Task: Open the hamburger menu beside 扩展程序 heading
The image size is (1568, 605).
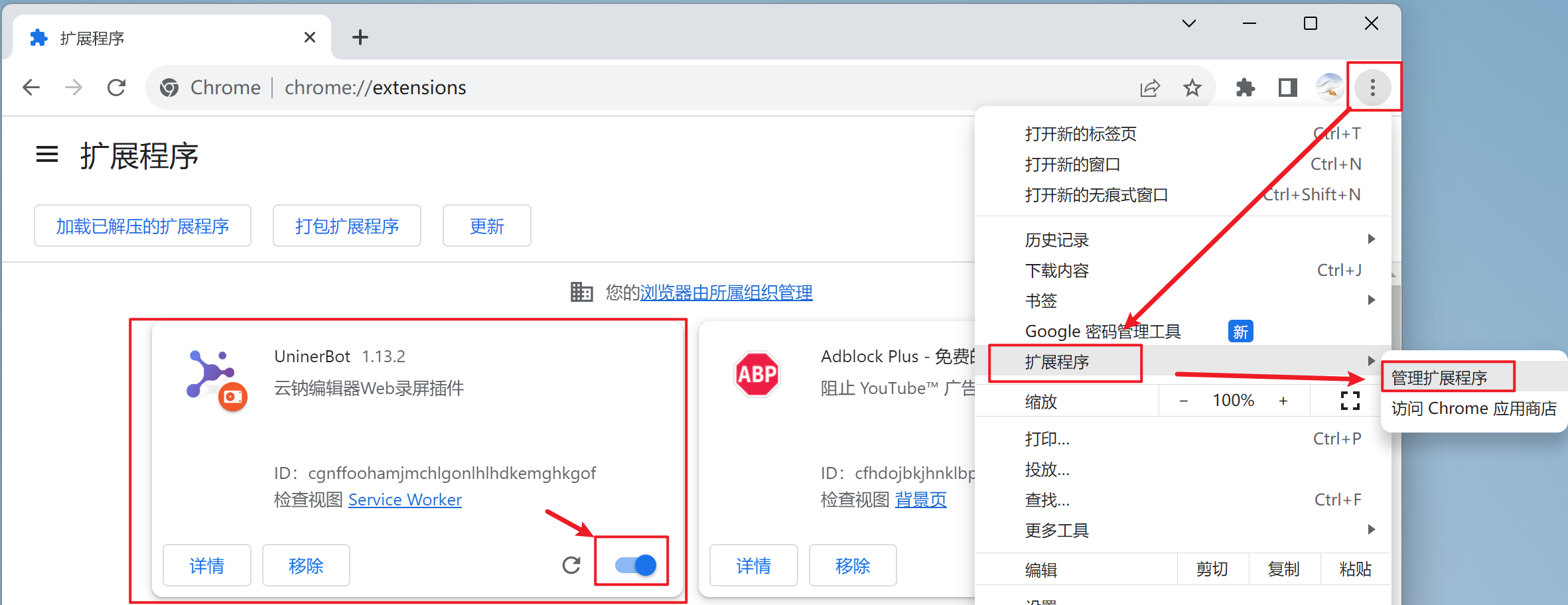Action: pos(47,155)
